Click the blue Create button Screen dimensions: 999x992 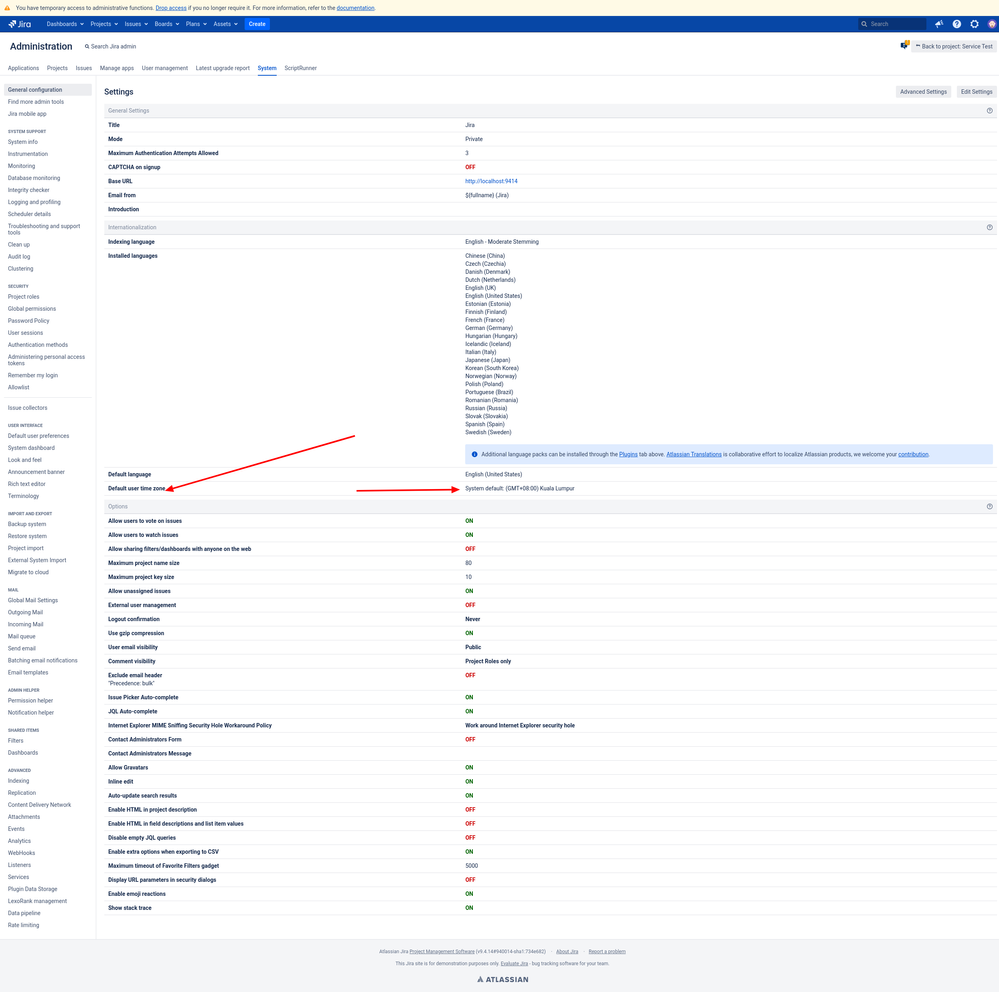[257, 24]
